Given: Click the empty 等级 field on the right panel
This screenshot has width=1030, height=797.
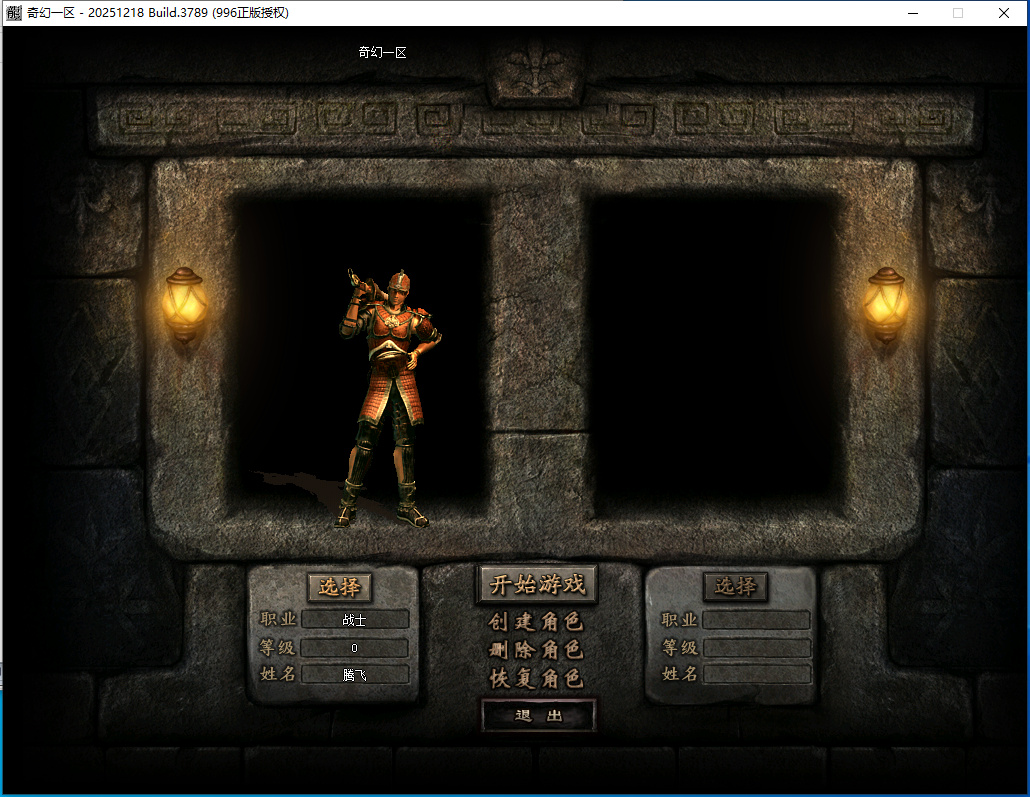Looking at the screenshot, I should [x=756, y=648].
